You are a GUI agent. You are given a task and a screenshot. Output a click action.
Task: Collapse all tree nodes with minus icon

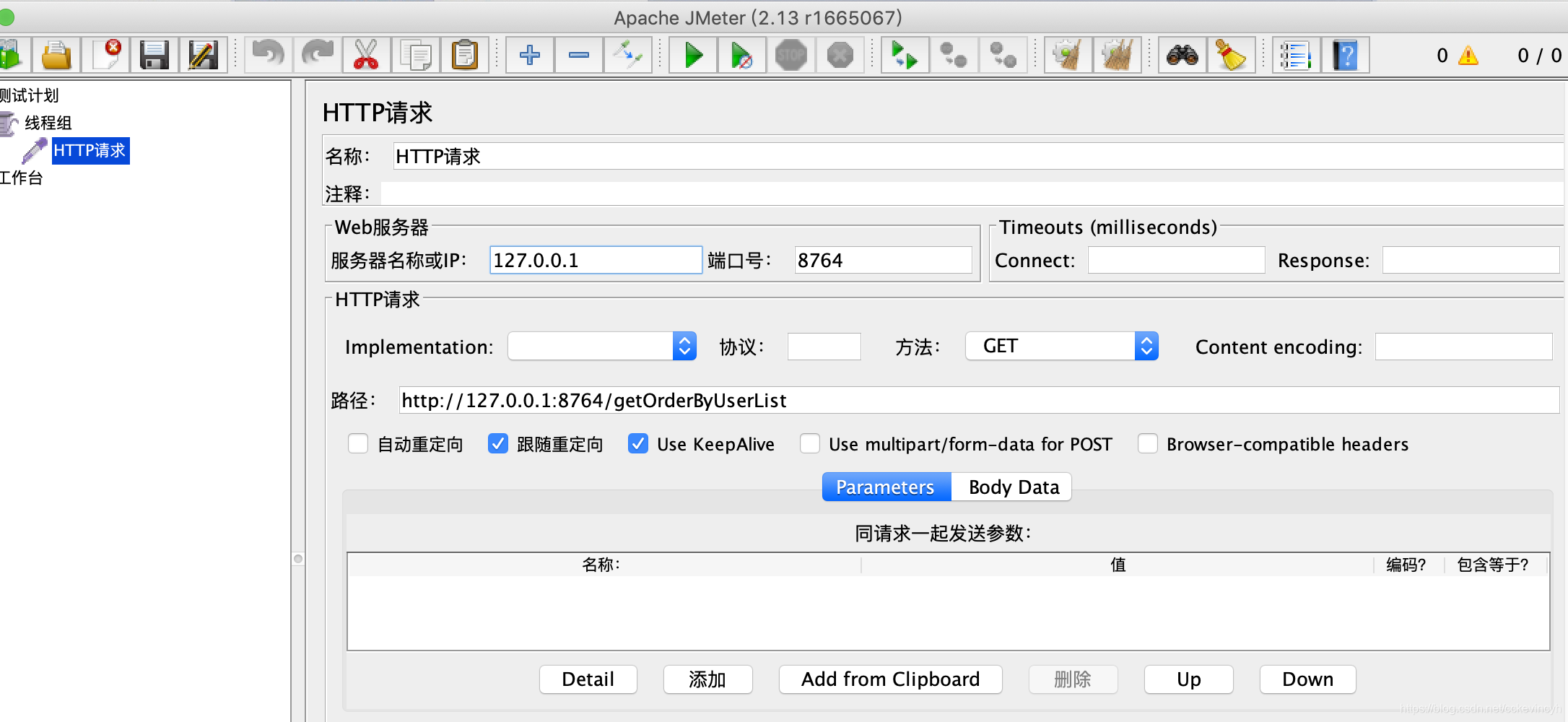[579, 55]
